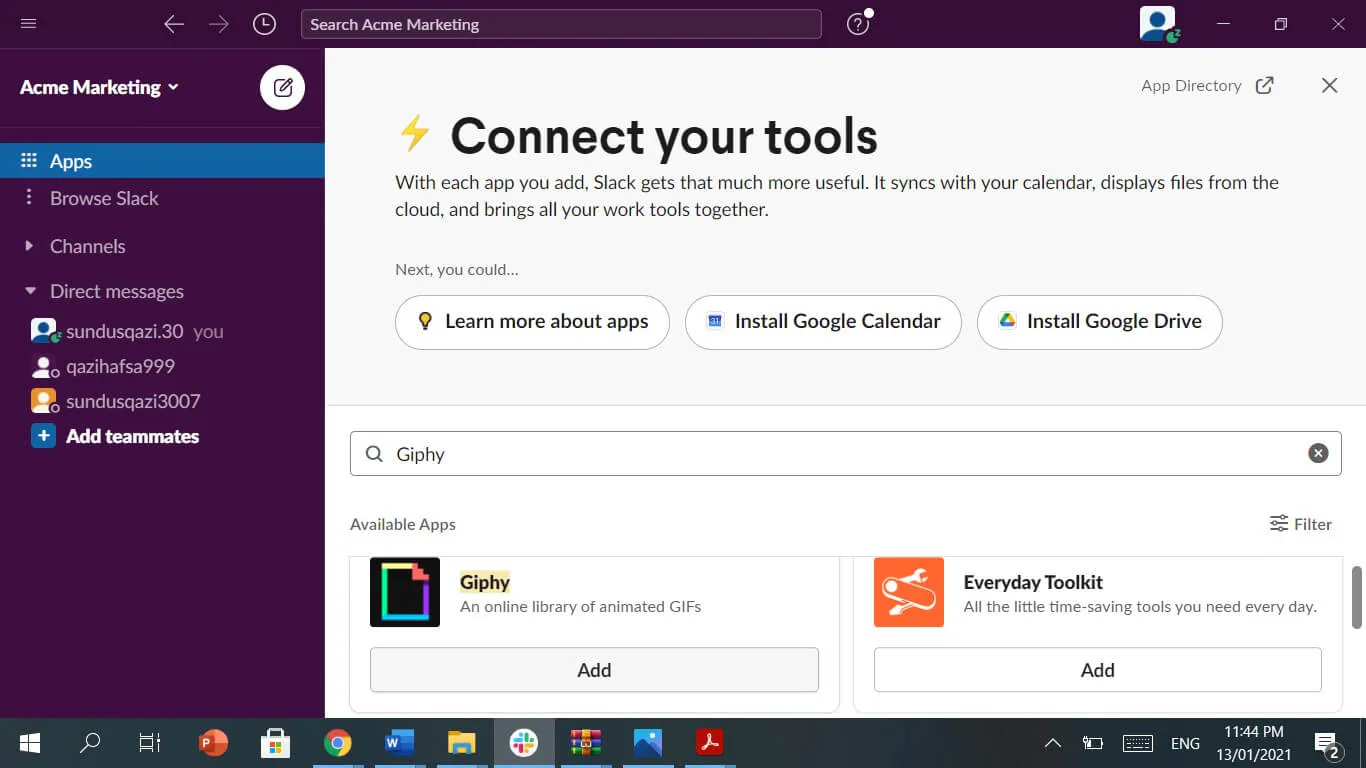Add the Giphy app
This screenshot has height=768, width=1366.
click(x=594, y=670)
